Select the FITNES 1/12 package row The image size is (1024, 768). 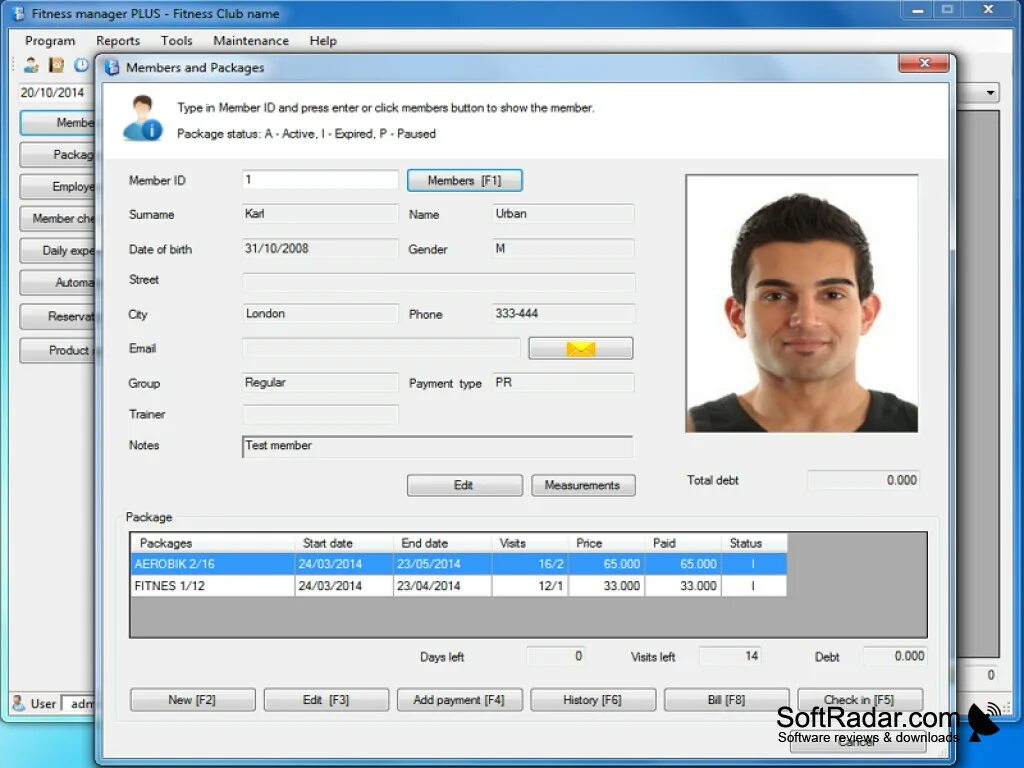coord(458,586)
